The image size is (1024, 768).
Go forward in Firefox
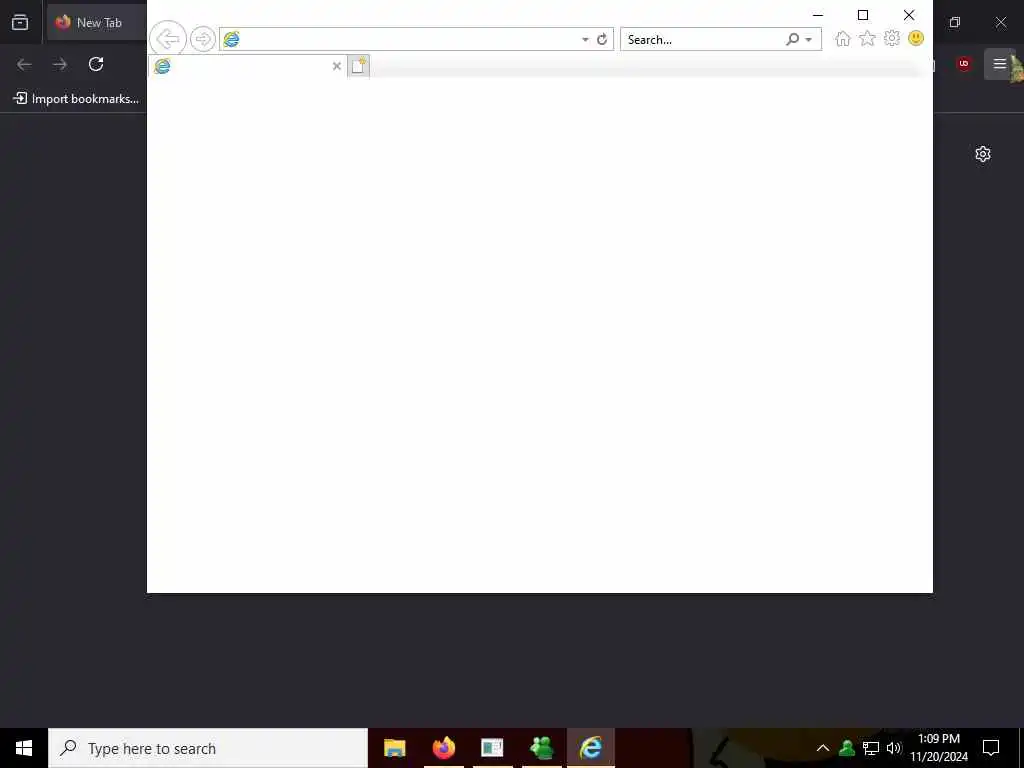[60, 64]
